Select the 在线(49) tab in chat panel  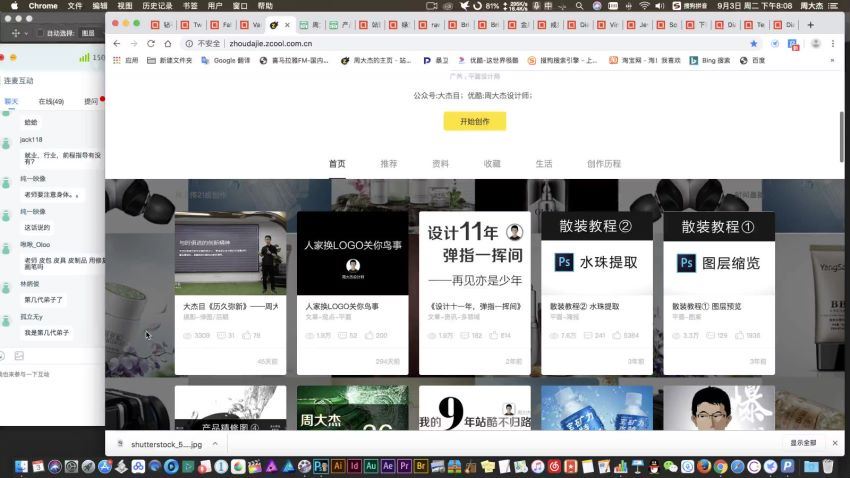pos(51,101)
